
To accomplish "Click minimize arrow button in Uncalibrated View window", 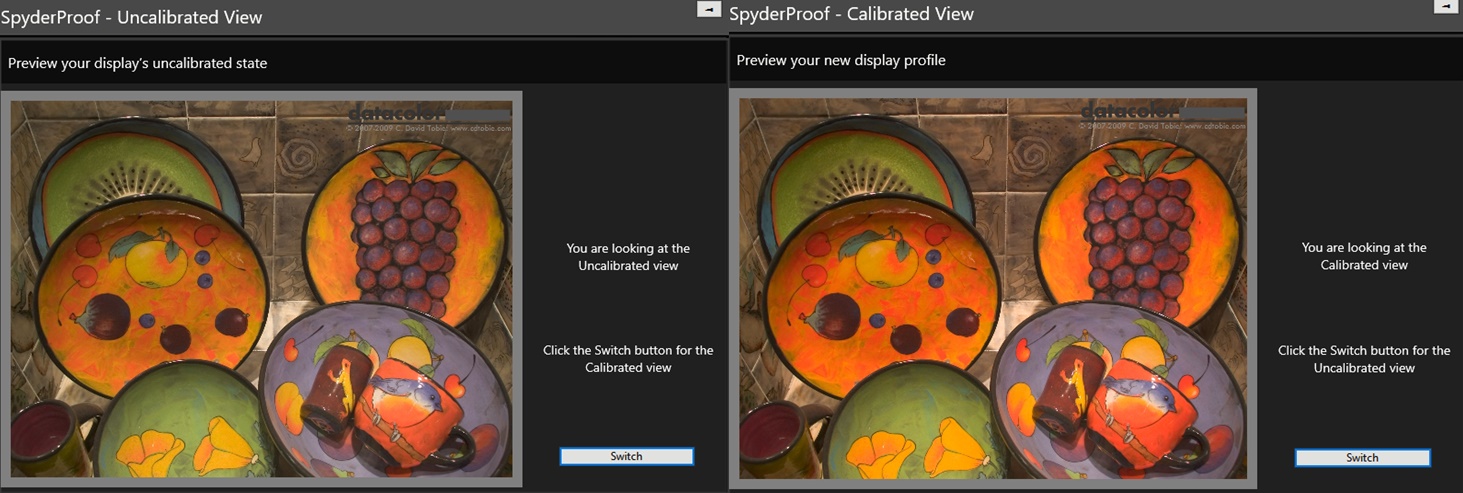I will click(708, 8).
